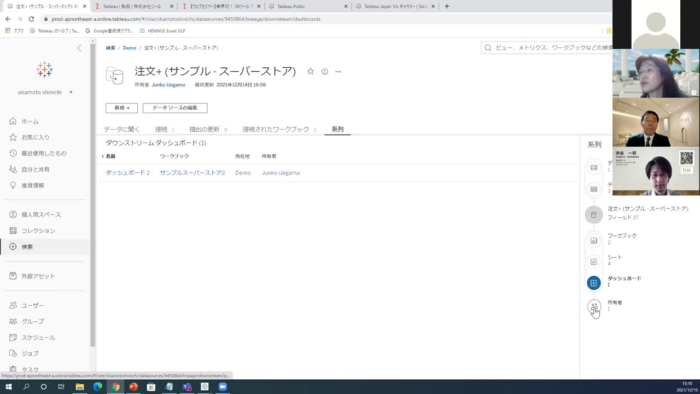
Task: Open サンプルスーパーストア2 workbook link
Action: coord(192,173)
